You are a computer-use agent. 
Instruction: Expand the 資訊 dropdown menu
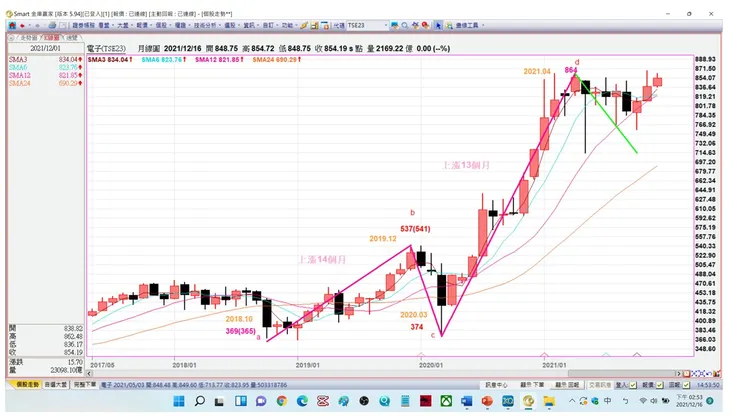(257, 25)
